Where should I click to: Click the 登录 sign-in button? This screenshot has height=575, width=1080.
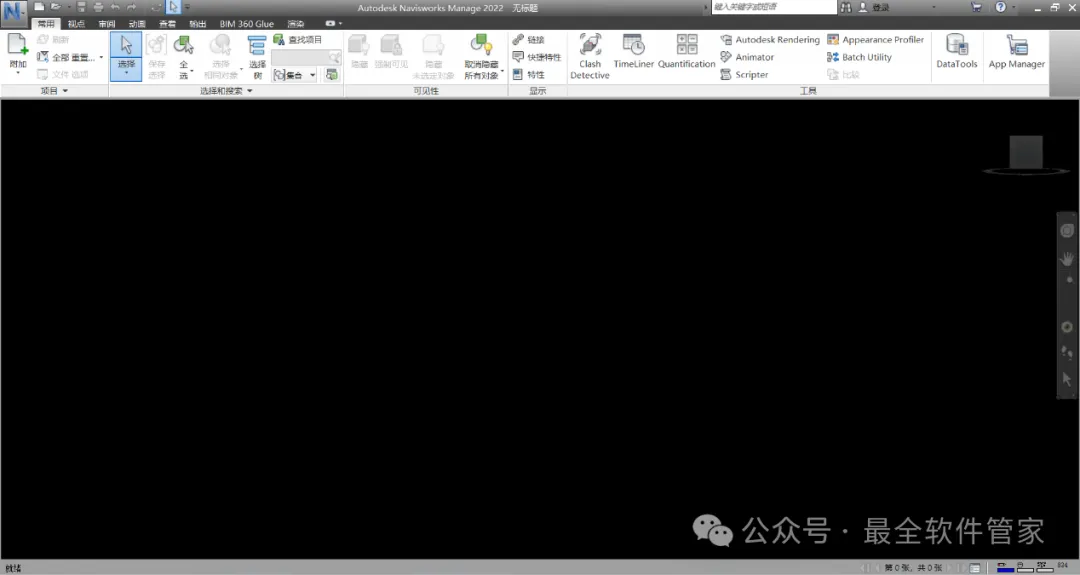(874, 7)
